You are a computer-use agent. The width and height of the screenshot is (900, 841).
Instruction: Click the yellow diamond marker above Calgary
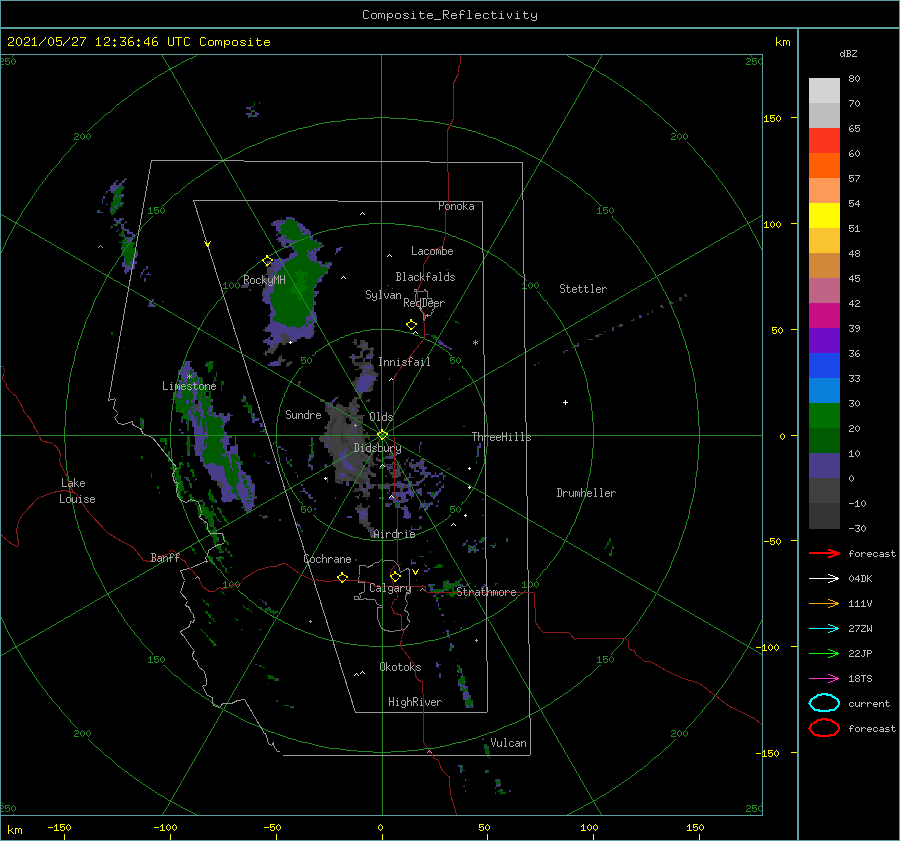[395, 576]
